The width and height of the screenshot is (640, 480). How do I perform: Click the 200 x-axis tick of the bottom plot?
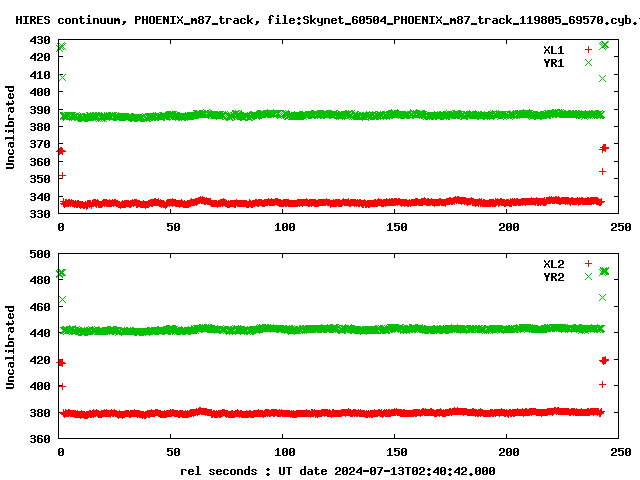click(x=509, y=452)
